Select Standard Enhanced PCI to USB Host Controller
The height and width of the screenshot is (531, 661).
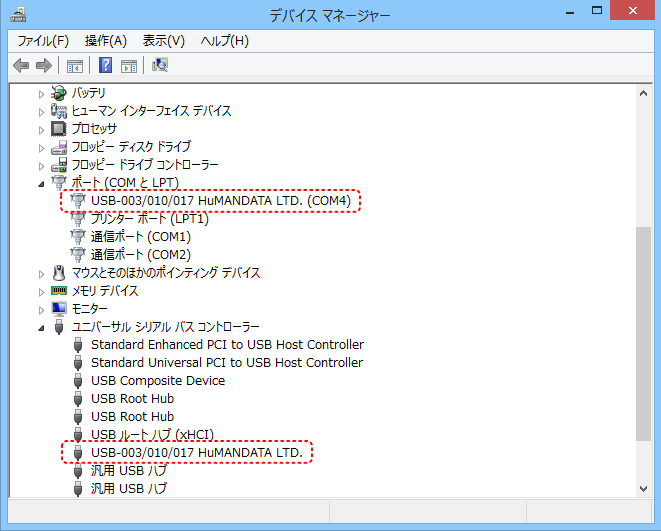226,345
